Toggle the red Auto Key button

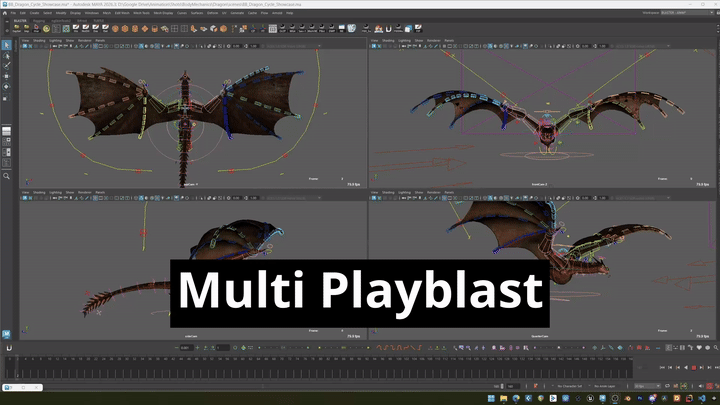(709, 386)
